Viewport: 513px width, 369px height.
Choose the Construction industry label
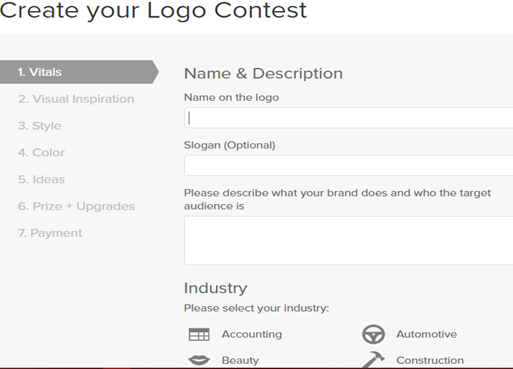click(430, 360)
